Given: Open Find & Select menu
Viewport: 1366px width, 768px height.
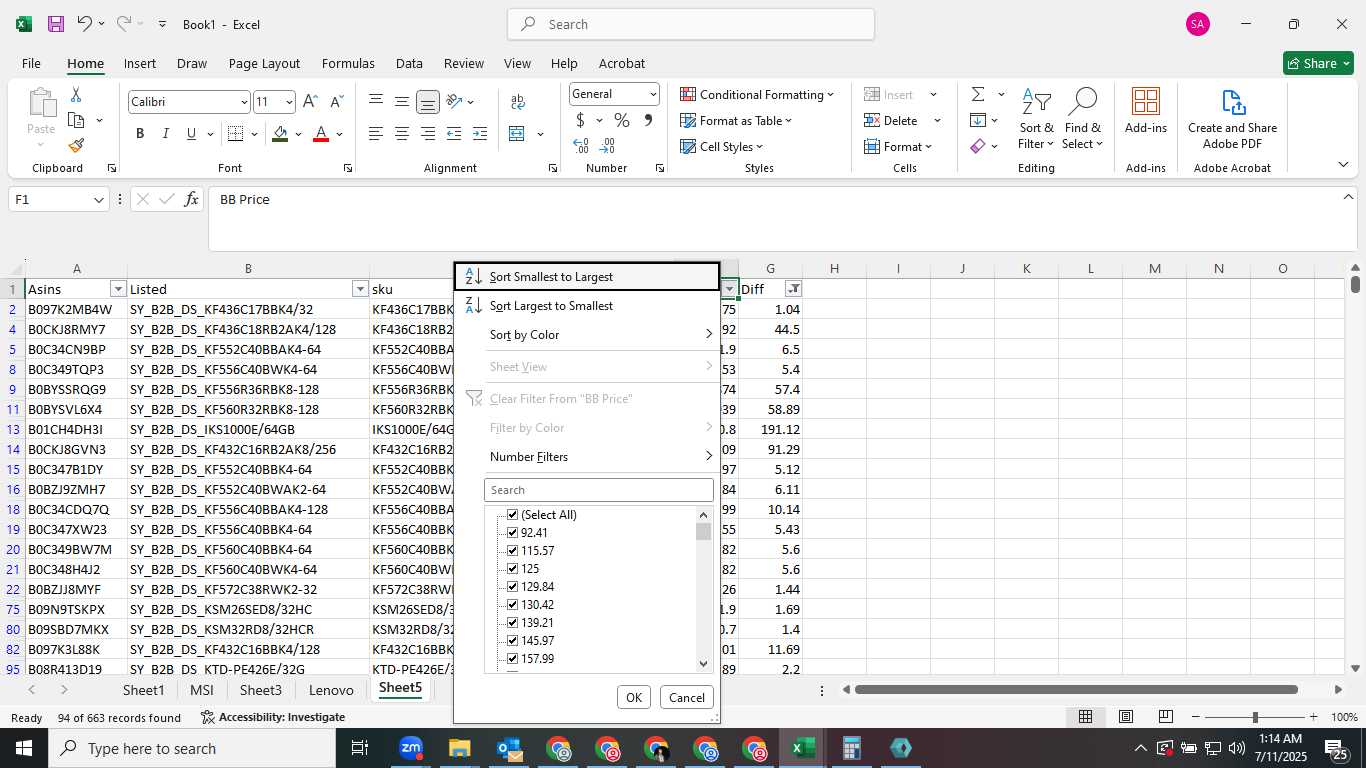Looking at the screenshot, I should 1083,120.
